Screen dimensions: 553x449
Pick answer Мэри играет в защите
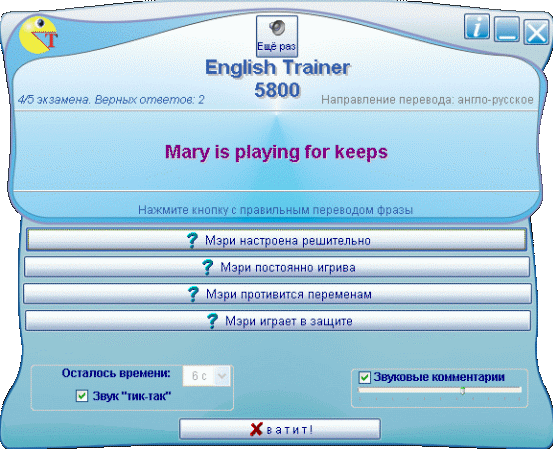pos(278,321)
